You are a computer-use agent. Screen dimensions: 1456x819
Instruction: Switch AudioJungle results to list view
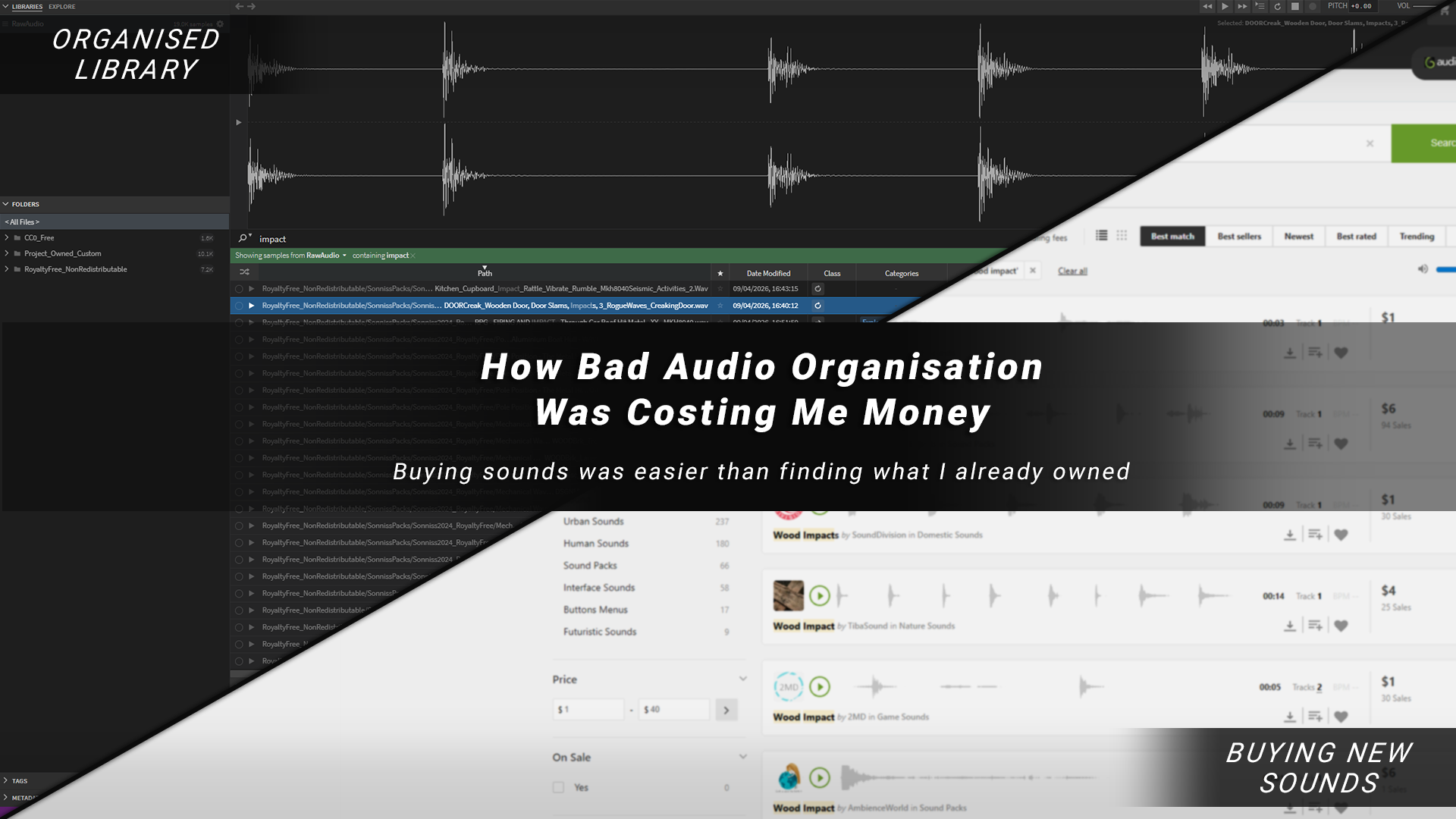tap(1101, 236)
